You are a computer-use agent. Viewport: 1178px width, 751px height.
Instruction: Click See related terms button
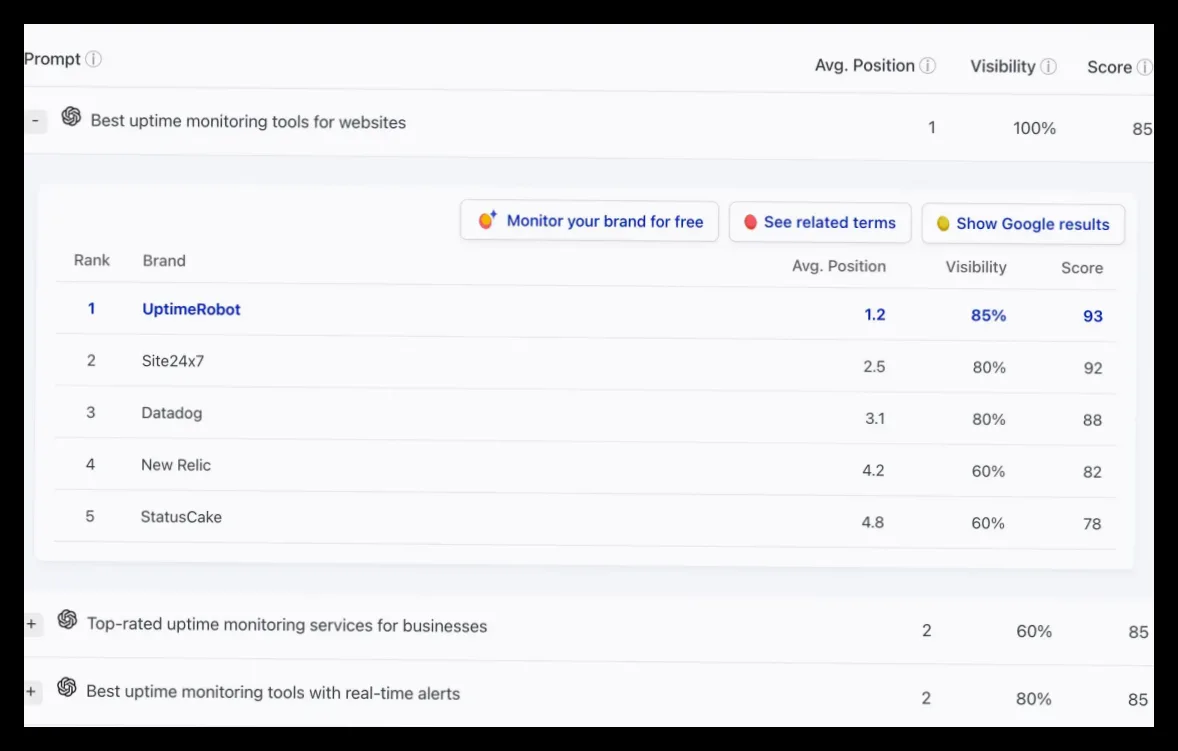tap(820, 222)
